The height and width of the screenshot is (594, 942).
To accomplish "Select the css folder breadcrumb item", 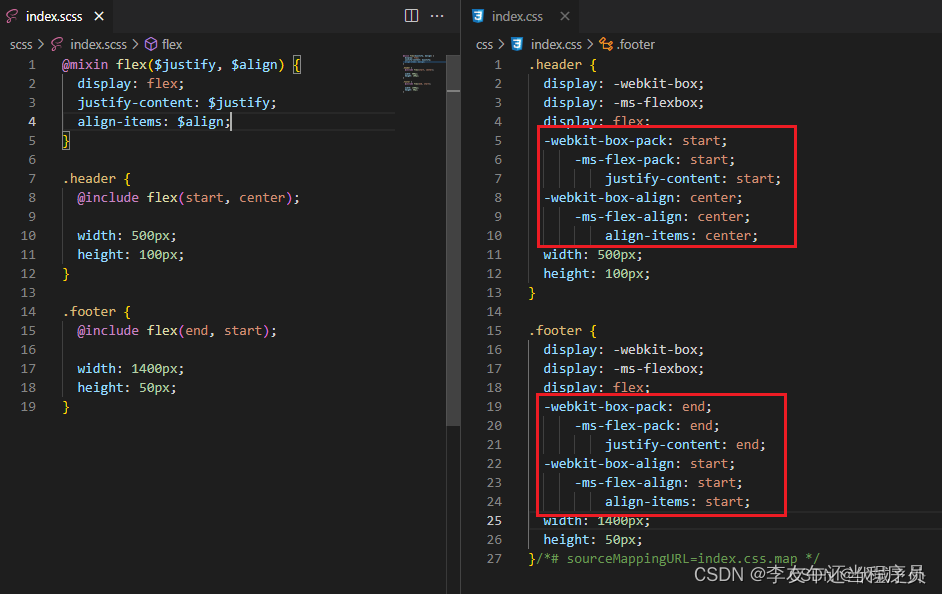I will click(x=483, y=44).
